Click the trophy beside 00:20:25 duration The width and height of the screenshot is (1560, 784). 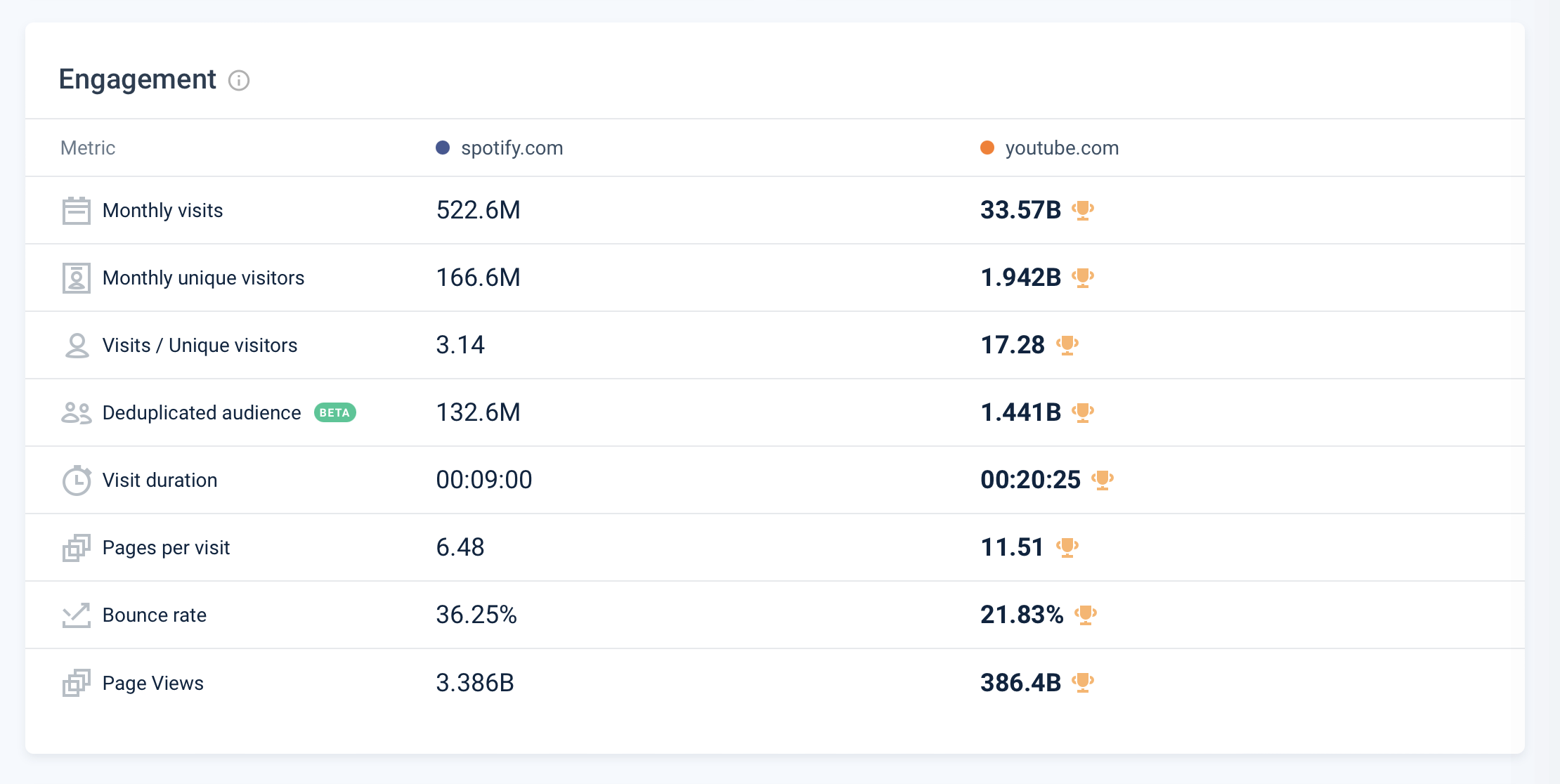pyautogui.click(x=1102, y=480)
